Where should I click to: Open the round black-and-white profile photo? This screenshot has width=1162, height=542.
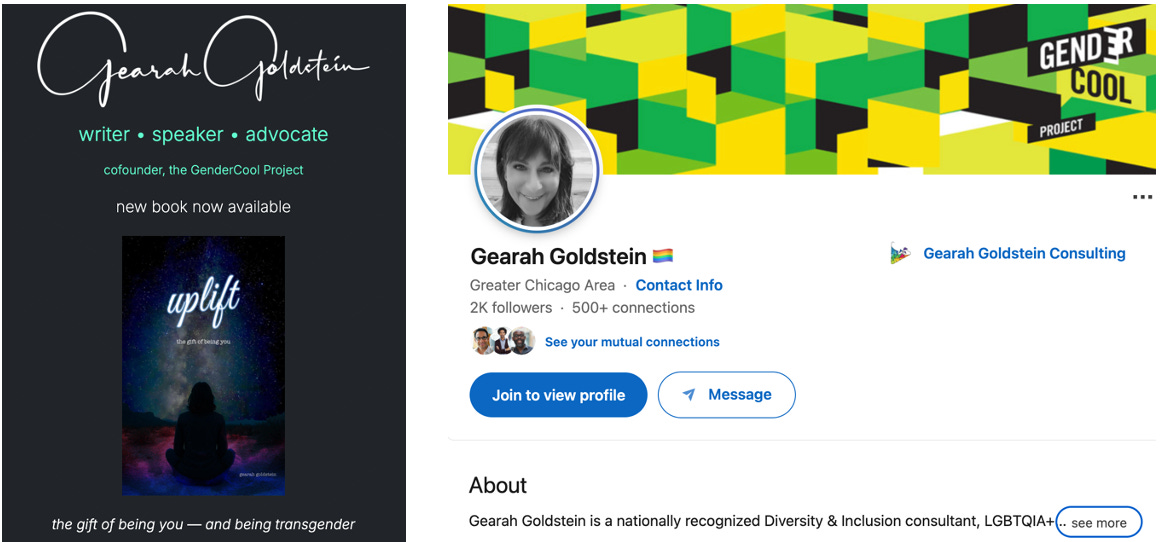(537, 170)
